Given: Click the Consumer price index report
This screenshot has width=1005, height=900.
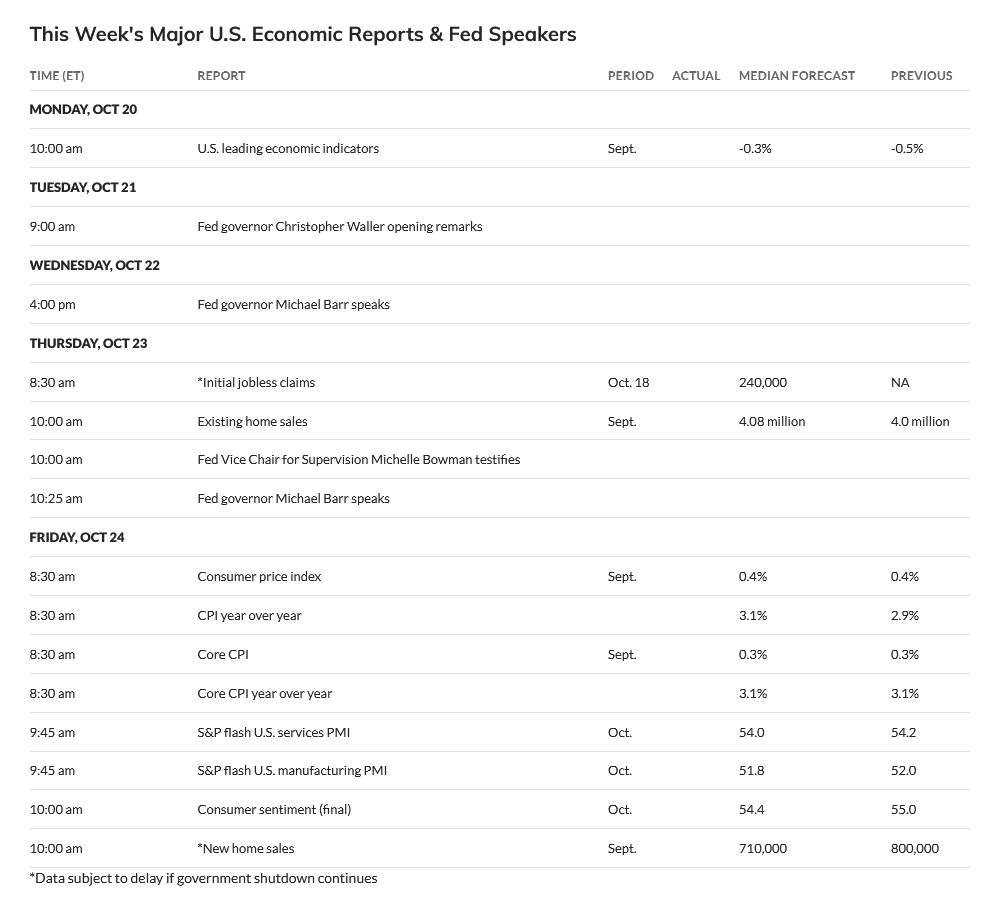Looking at the screenshot, I should (x=259, y=576).
